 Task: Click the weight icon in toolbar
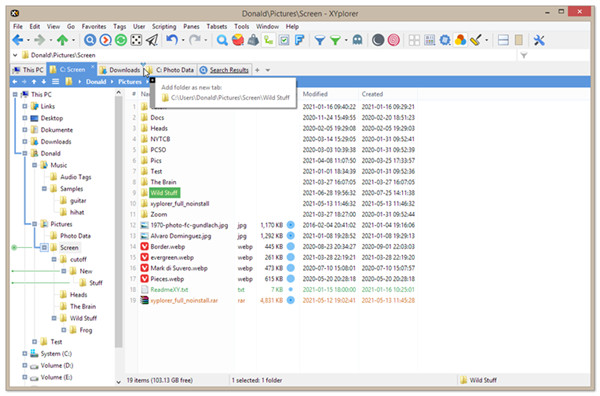253,40
